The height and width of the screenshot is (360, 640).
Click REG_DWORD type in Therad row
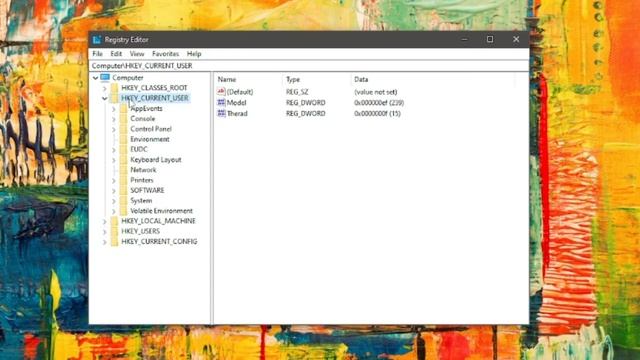coord(306,113)
